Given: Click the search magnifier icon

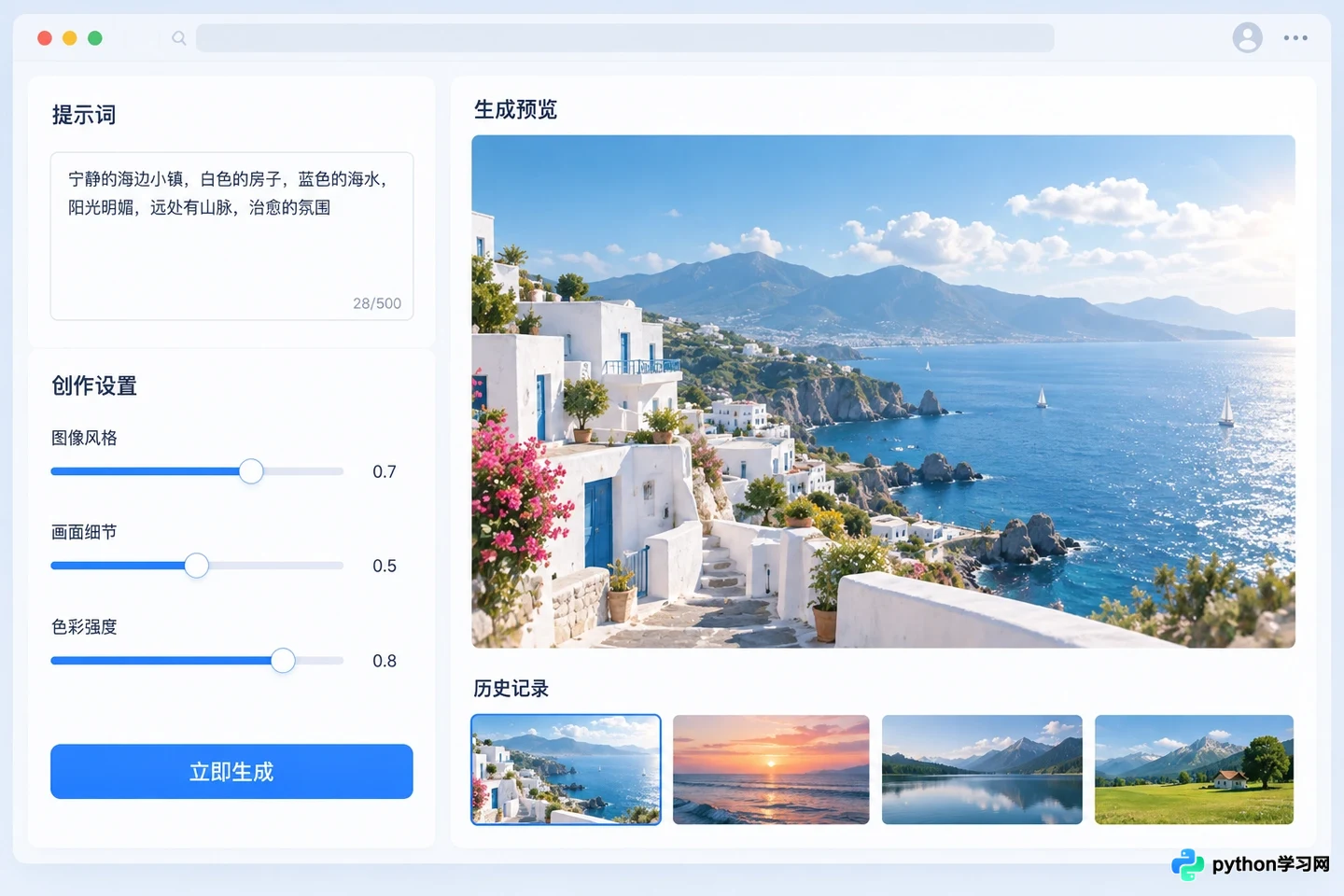Looking at the screenshot, I should pos(179,38).
